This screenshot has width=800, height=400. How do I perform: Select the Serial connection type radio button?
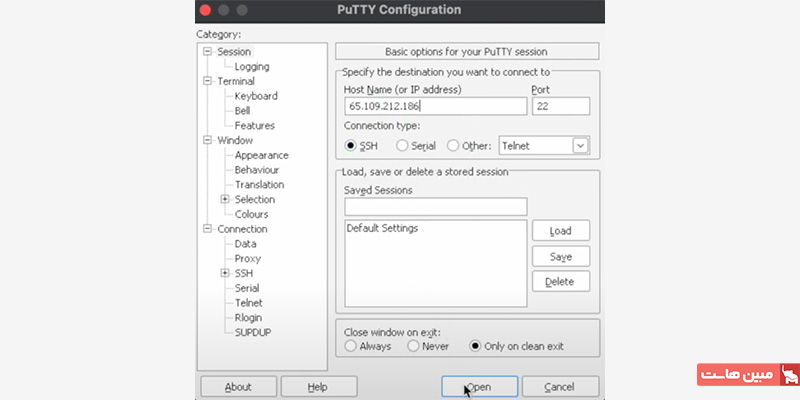click(x=402, y=146)
